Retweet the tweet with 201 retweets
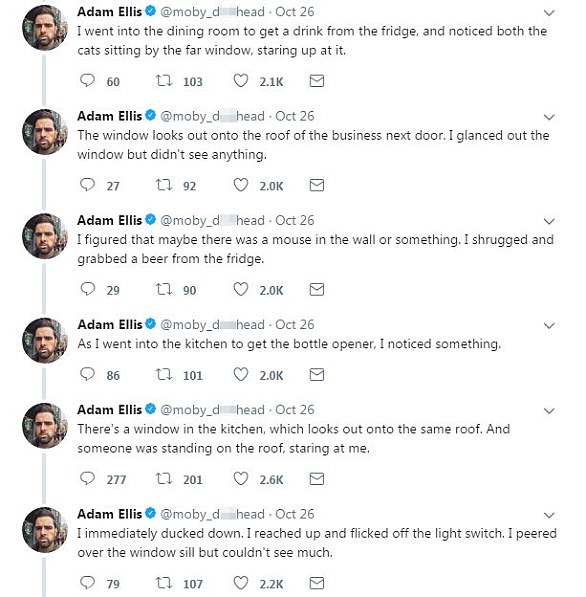The height and width of the screenshot is (597, 586). [x=164, y=479]
